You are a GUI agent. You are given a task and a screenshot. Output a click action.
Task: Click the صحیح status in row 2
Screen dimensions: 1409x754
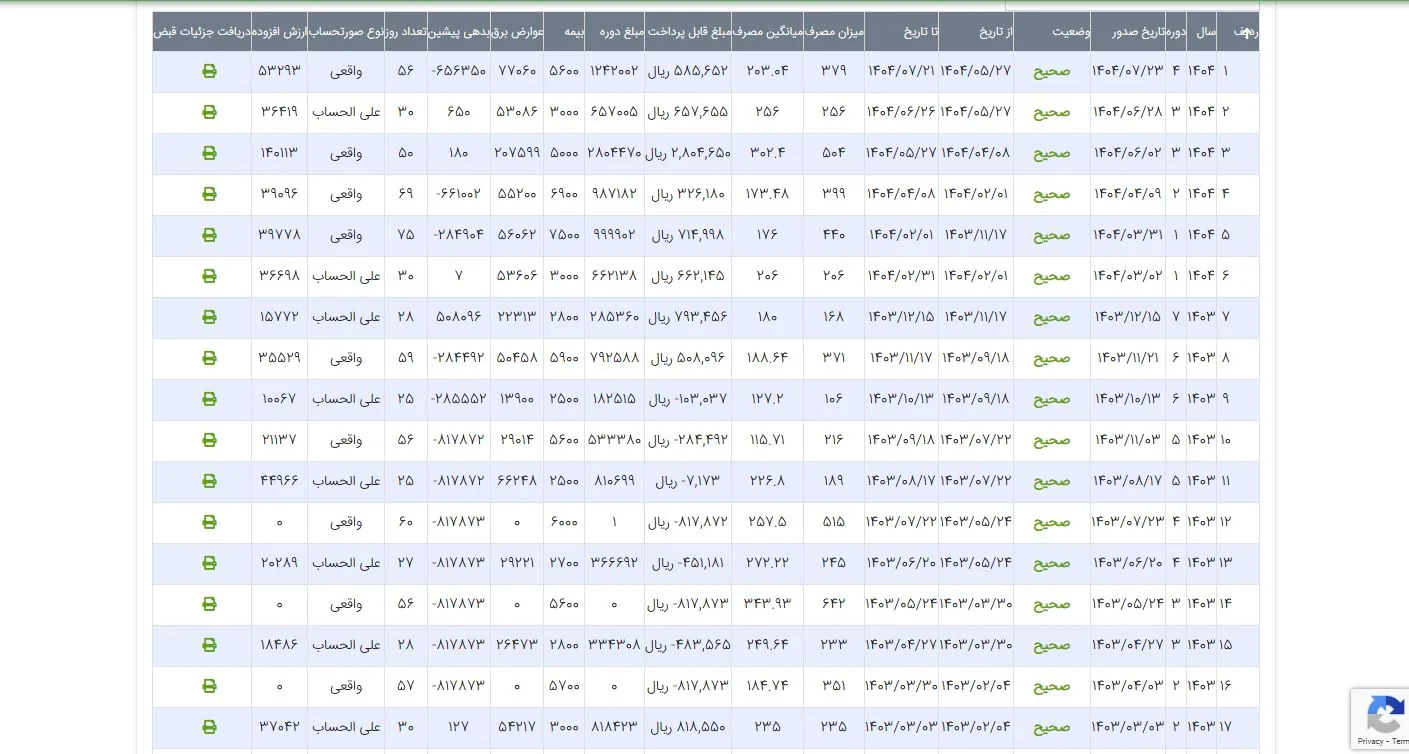1052,112
